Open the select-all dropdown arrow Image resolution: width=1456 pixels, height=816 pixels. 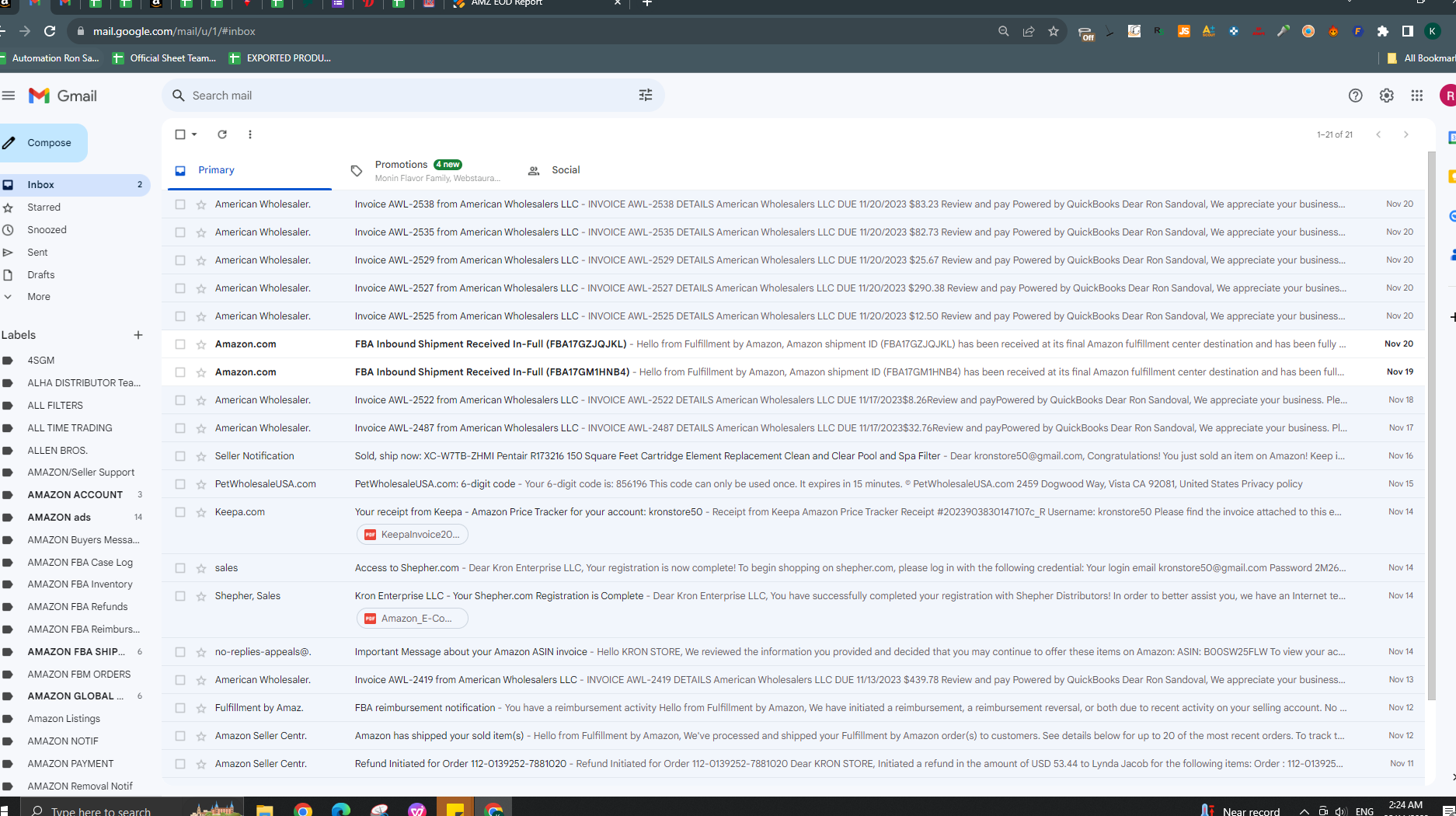pyautogui.click(x=194, y=134)
